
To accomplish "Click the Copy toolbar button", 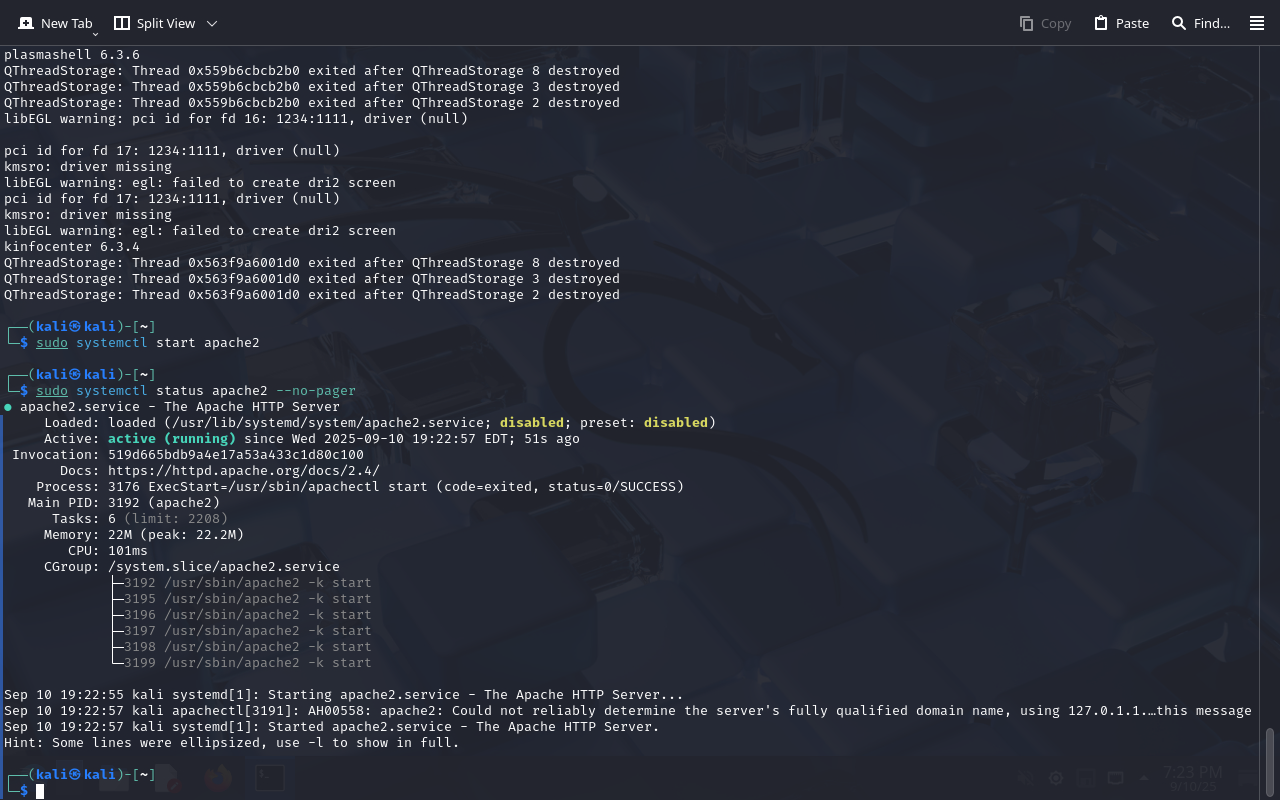I will [1045, 23].
